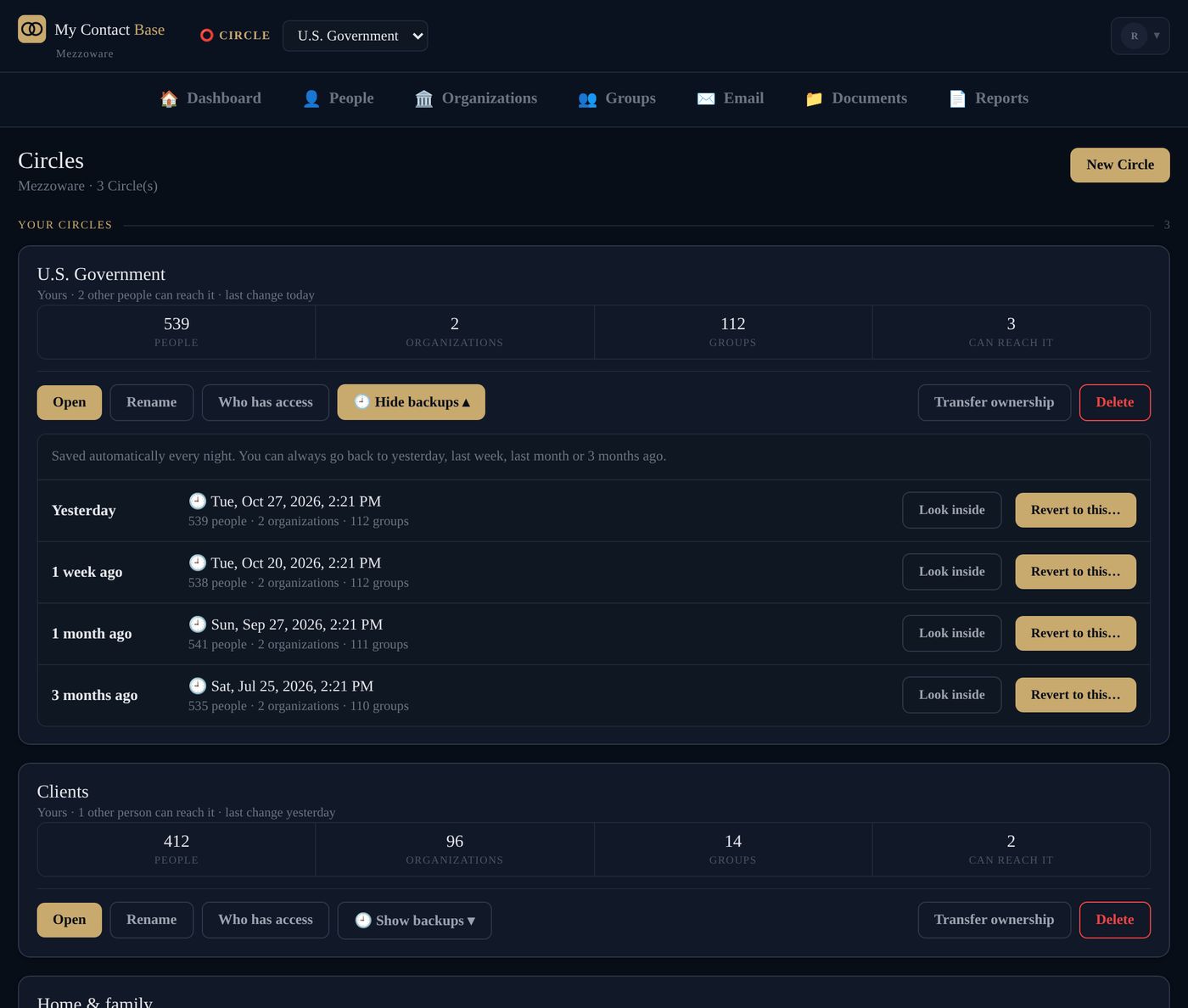Click the Email envelope icon

click(706, 98)
